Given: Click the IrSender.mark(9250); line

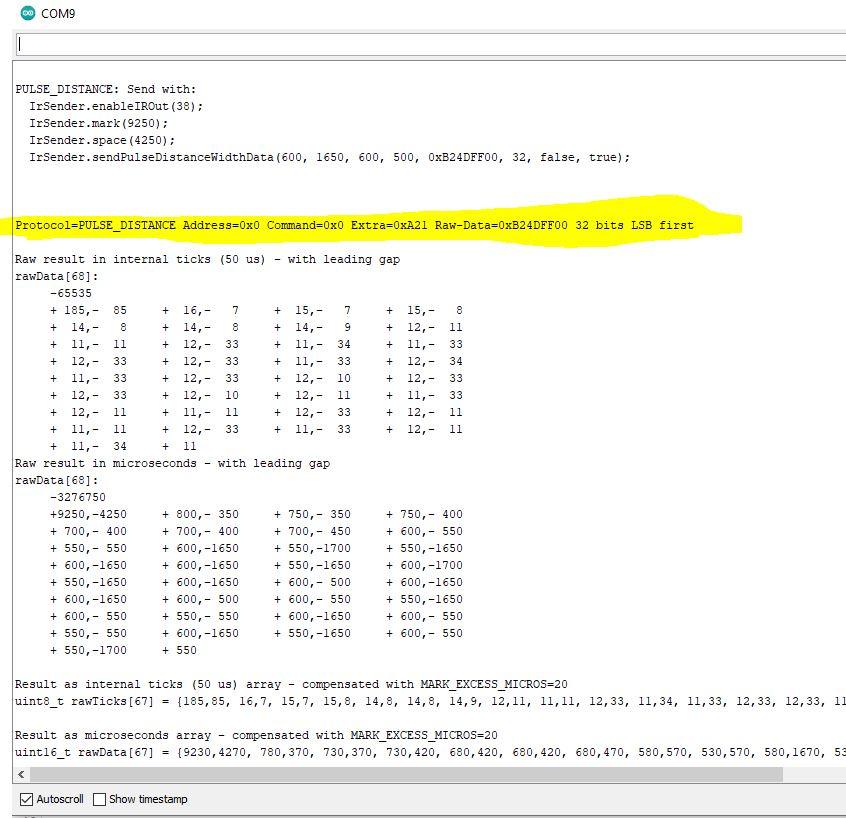Looking at the screenshot, I should point(99,123).
